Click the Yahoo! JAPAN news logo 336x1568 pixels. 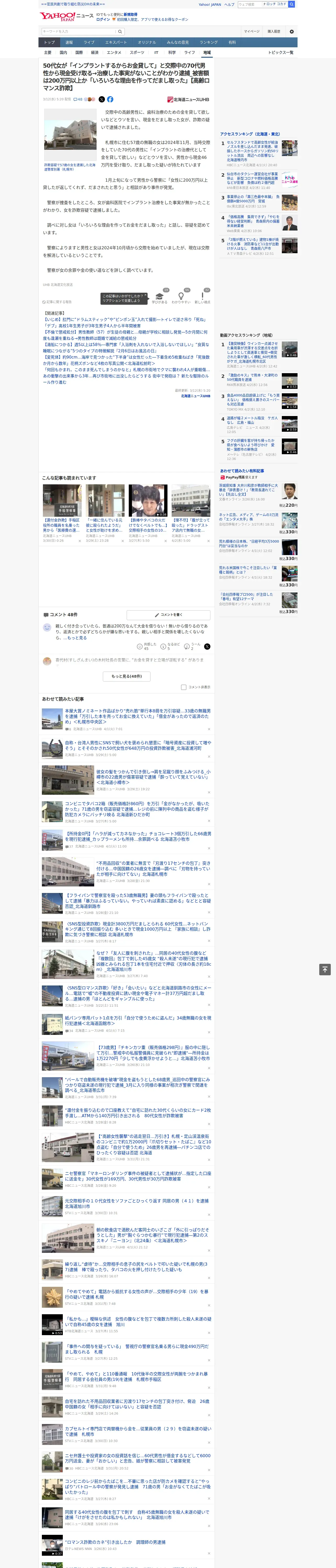point(66,16)
